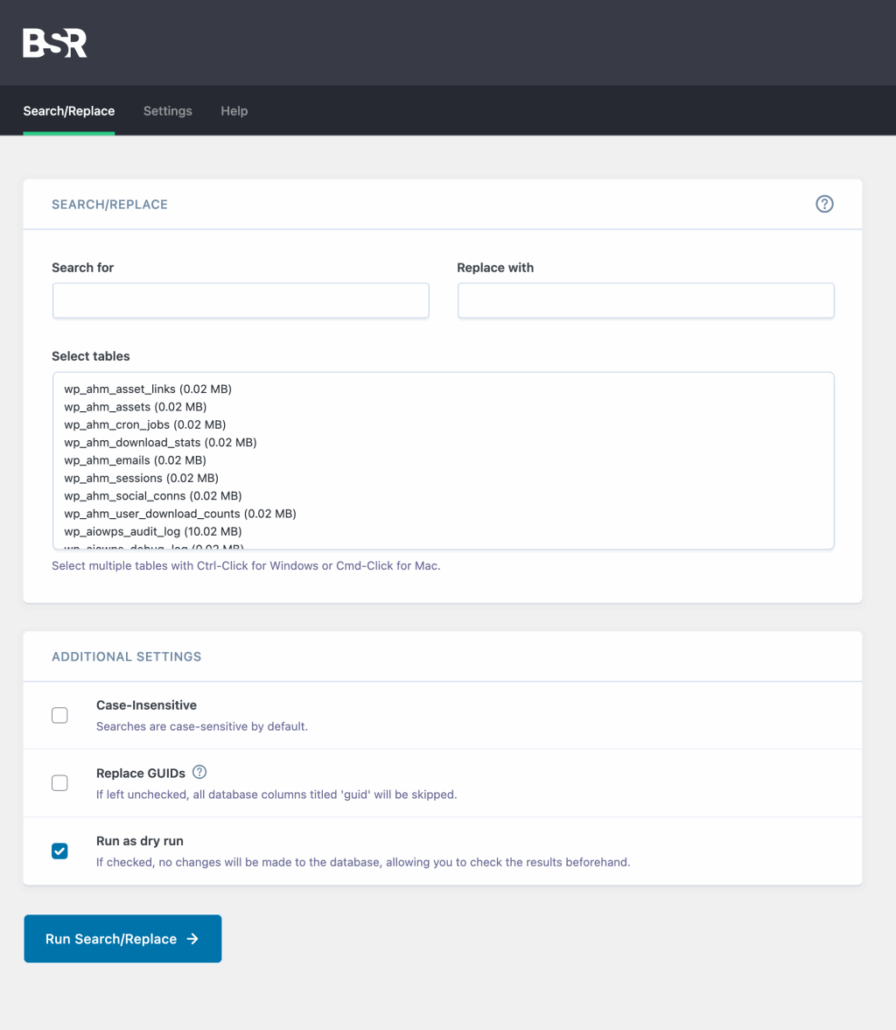896x1030 pixels.
Task: Choose wp_ahm_cron_jobs from the tables list
Action: (x=145, y=425)
